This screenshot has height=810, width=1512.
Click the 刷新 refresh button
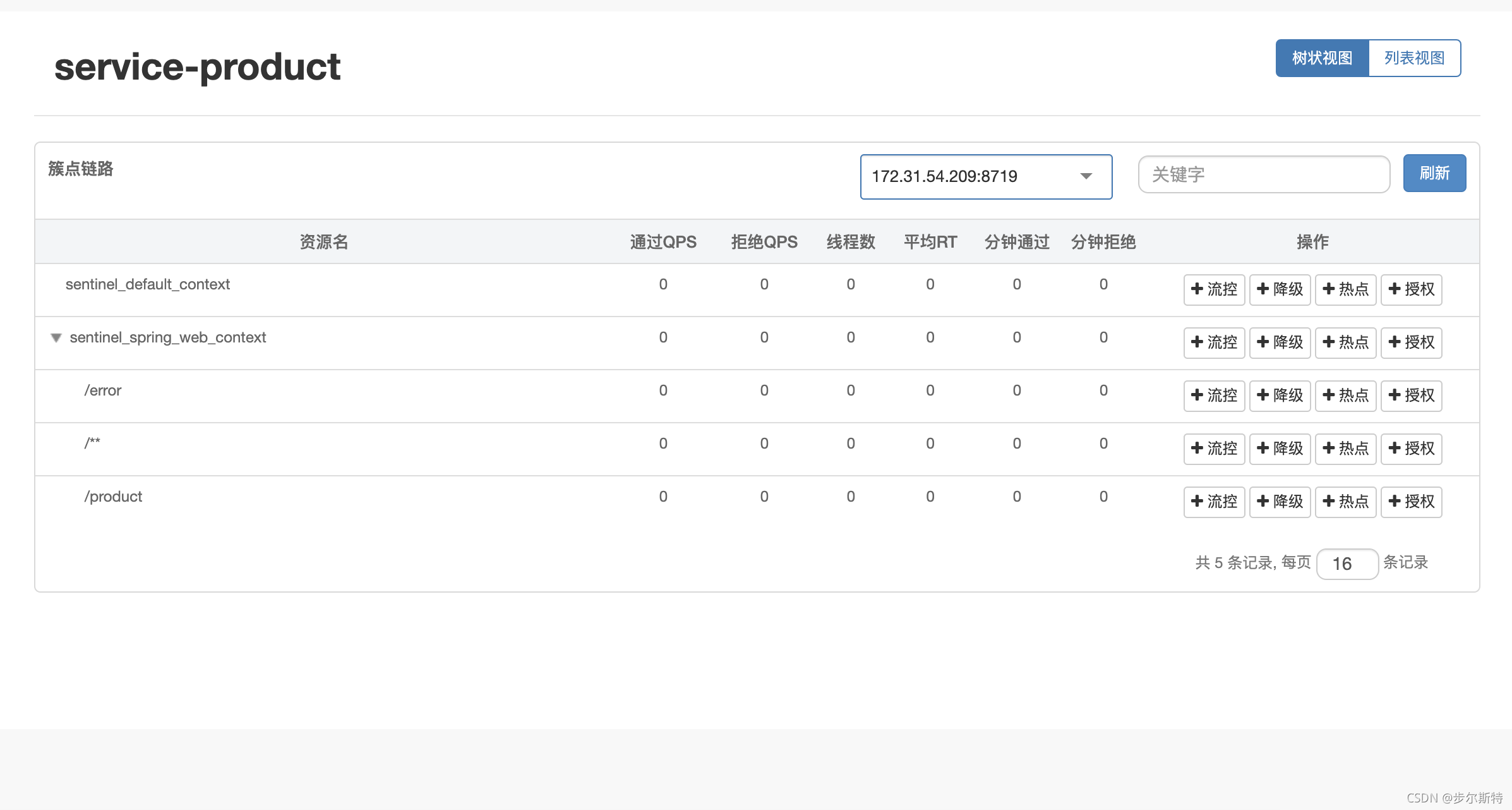1434,173
